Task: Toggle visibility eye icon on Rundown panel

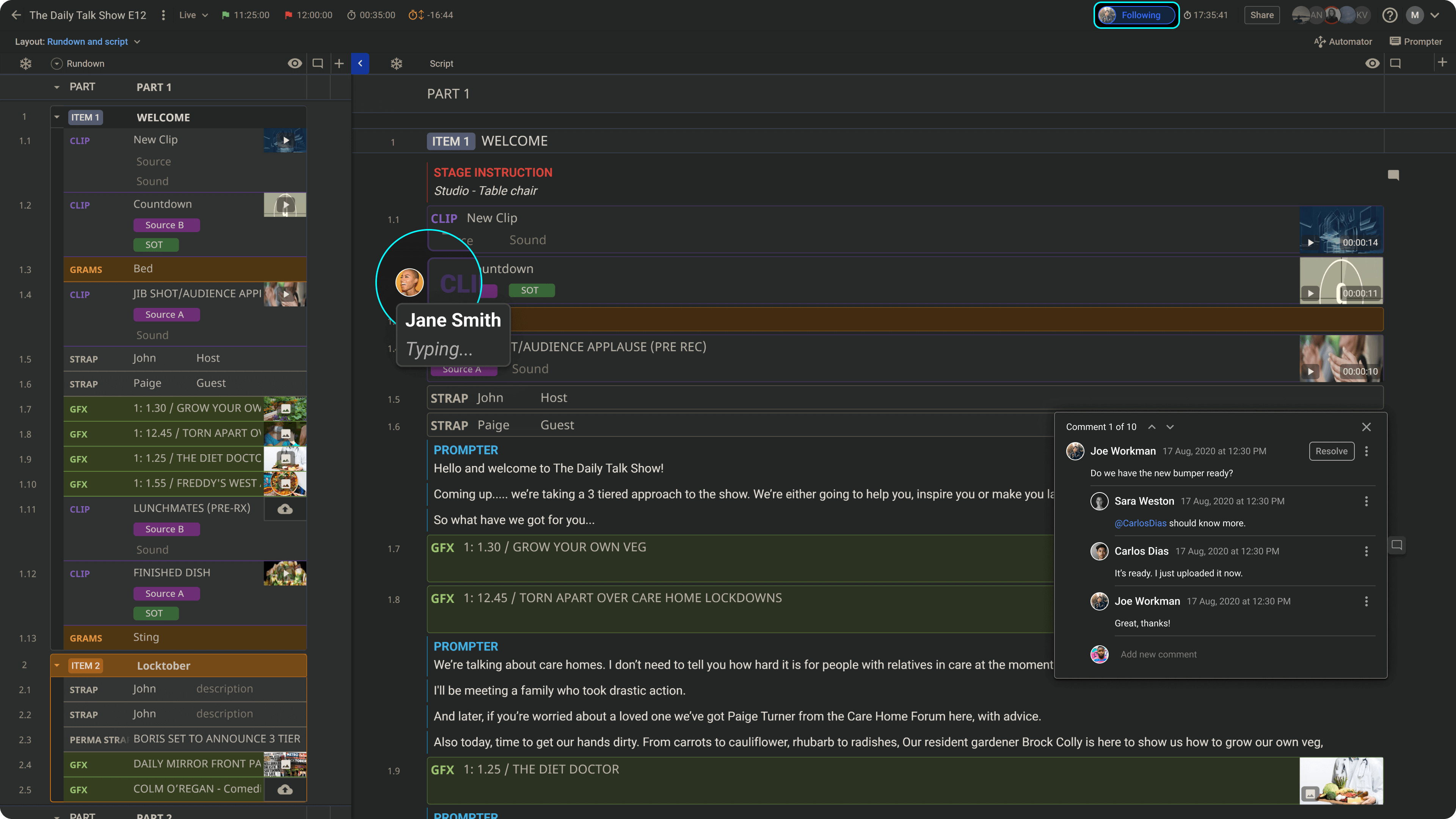Action: [x=295, y=63]
